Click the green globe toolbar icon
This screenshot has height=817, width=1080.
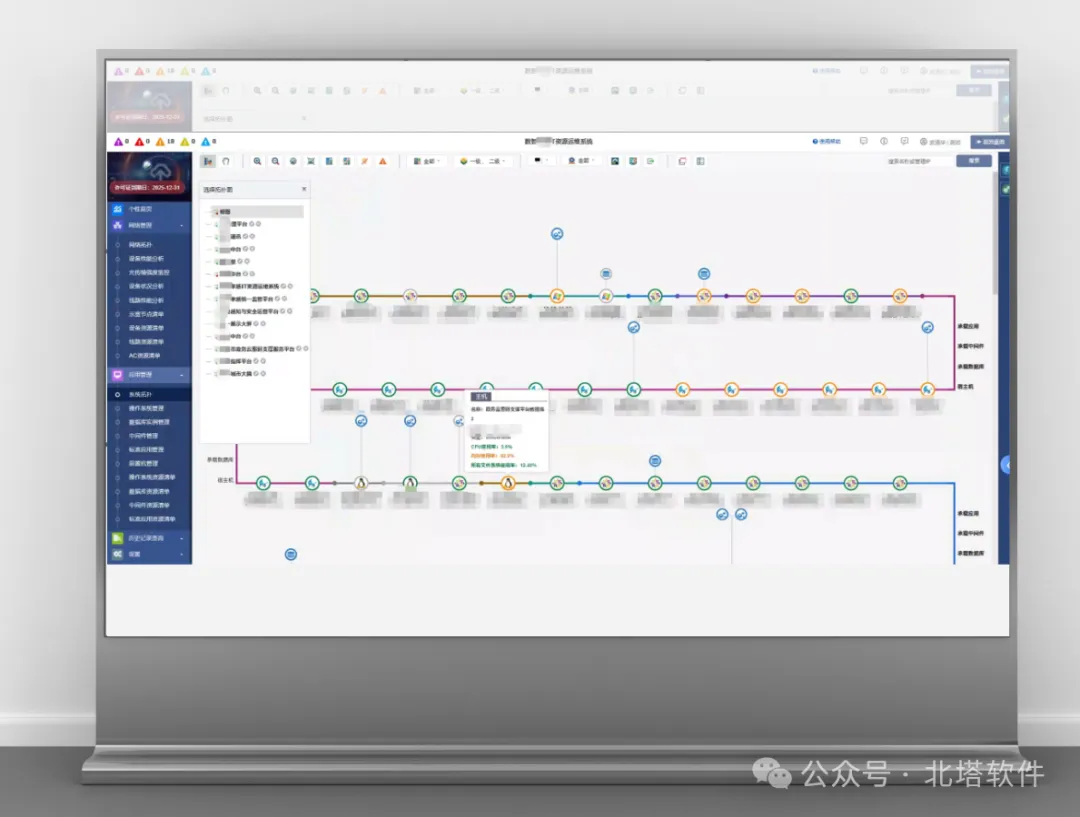coord(293,161)
